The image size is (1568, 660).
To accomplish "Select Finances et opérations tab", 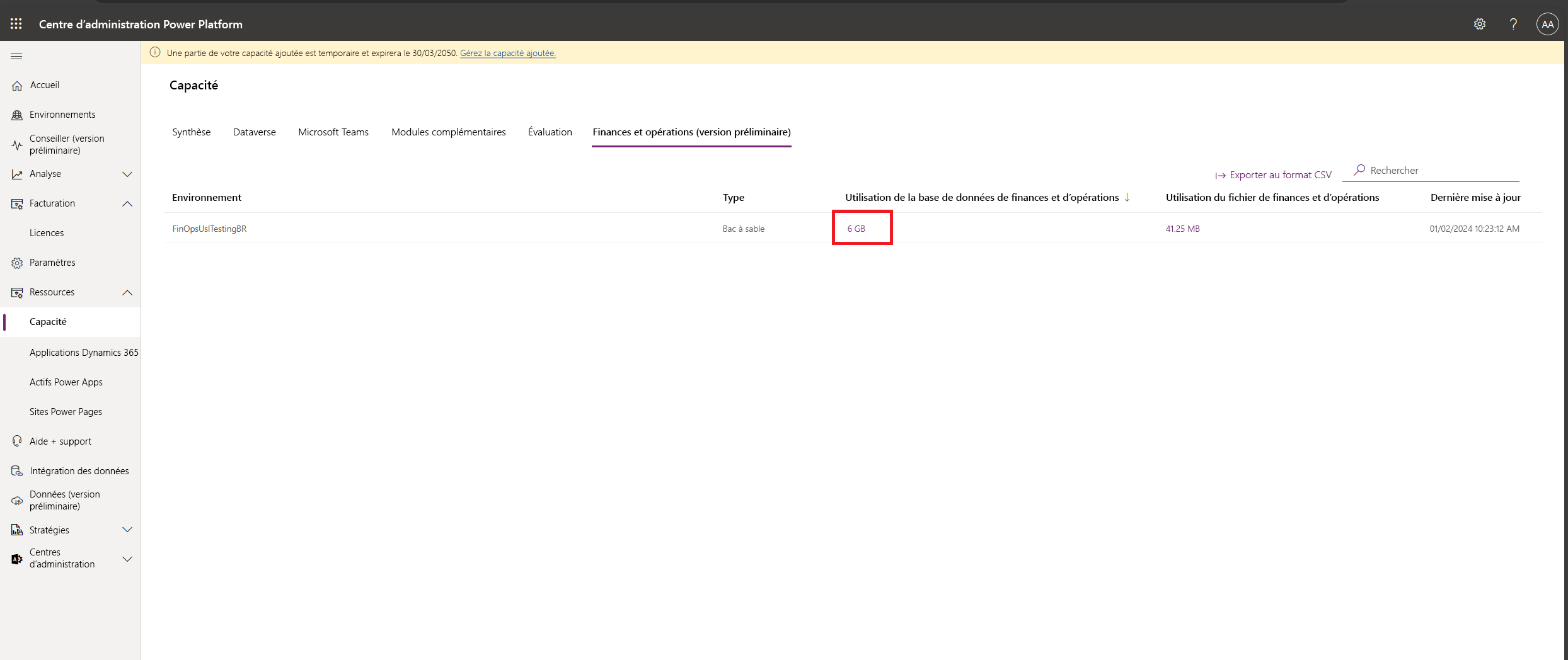I will click(691, 132).
